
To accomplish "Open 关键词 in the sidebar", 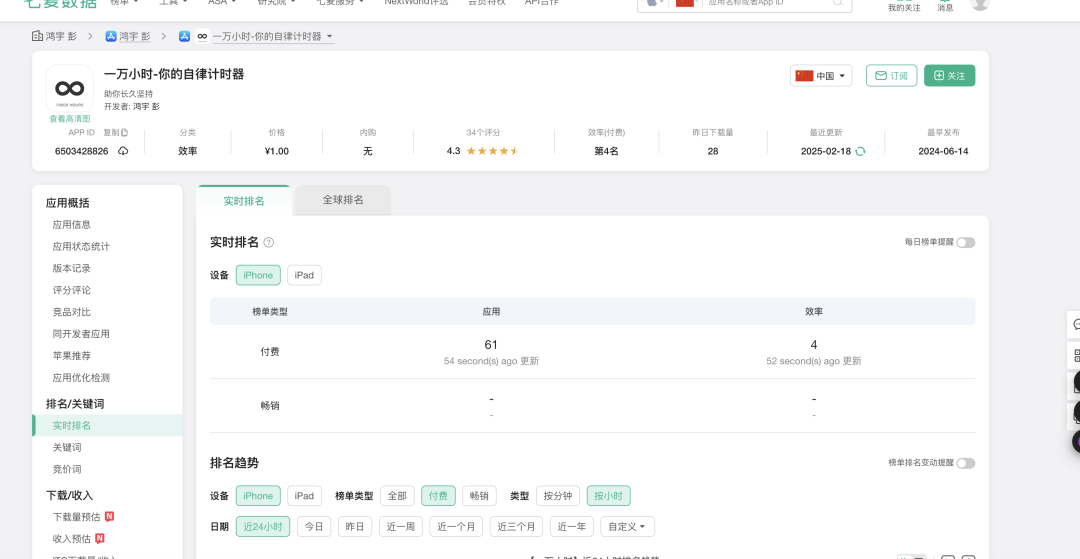I will [x=67, y=447].
